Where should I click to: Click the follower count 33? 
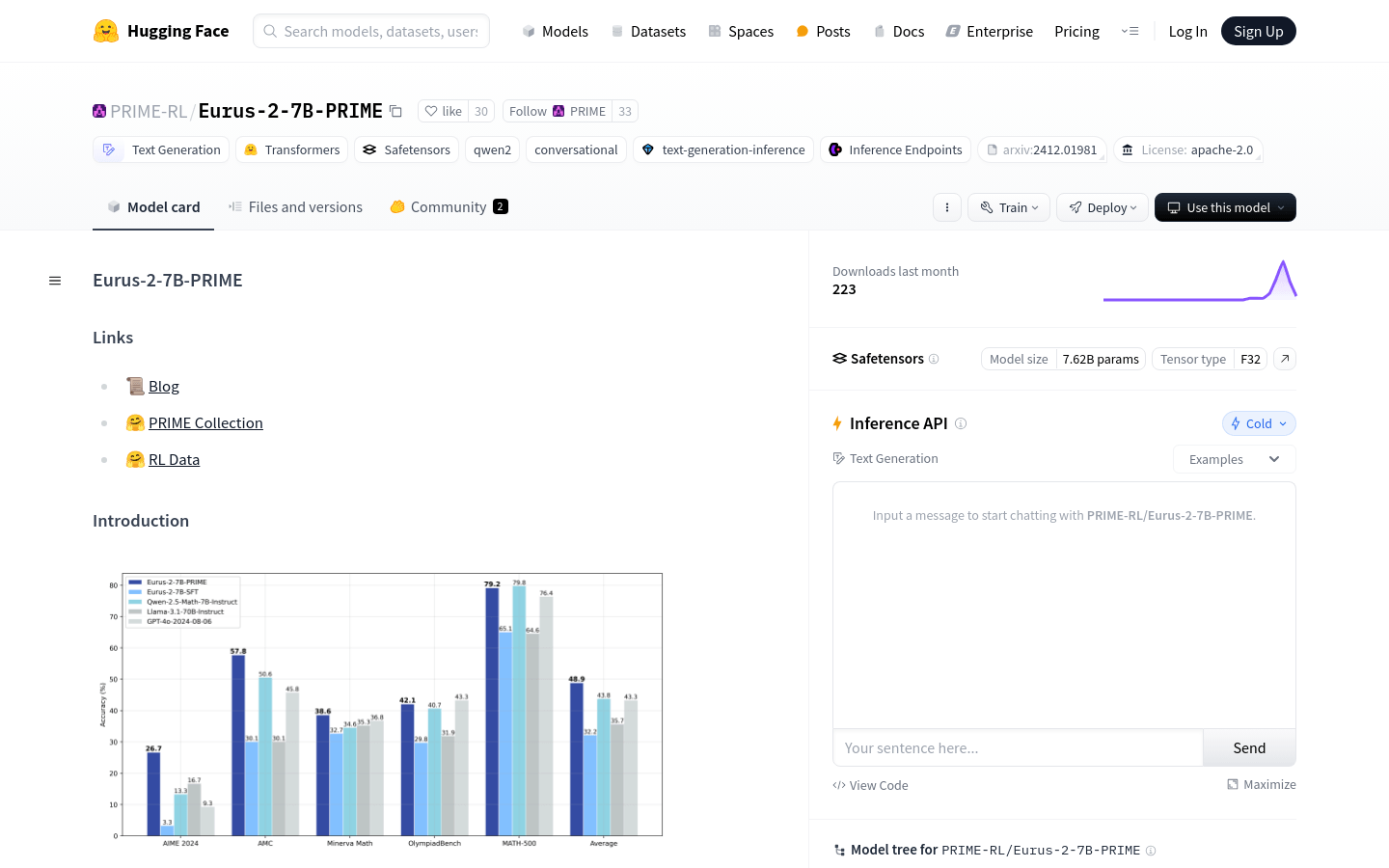click(x=625, y=111)
